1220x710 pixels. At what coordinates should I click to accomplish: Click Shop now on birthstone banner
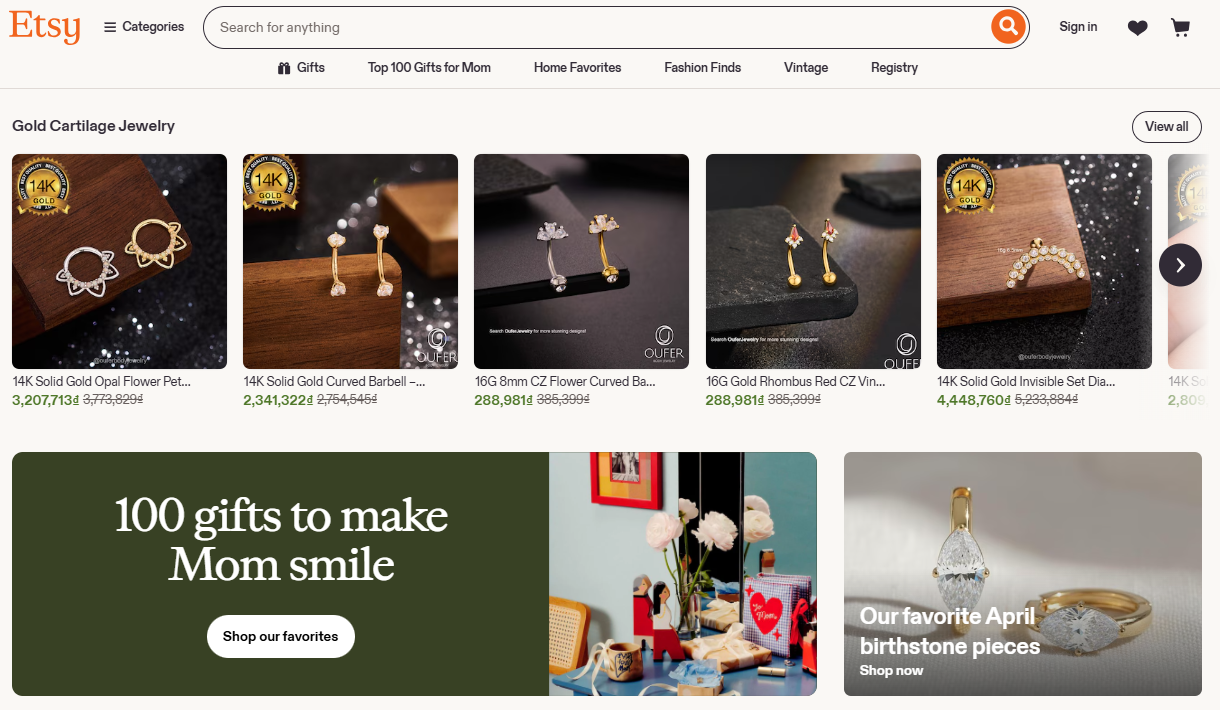coord(891,670)
